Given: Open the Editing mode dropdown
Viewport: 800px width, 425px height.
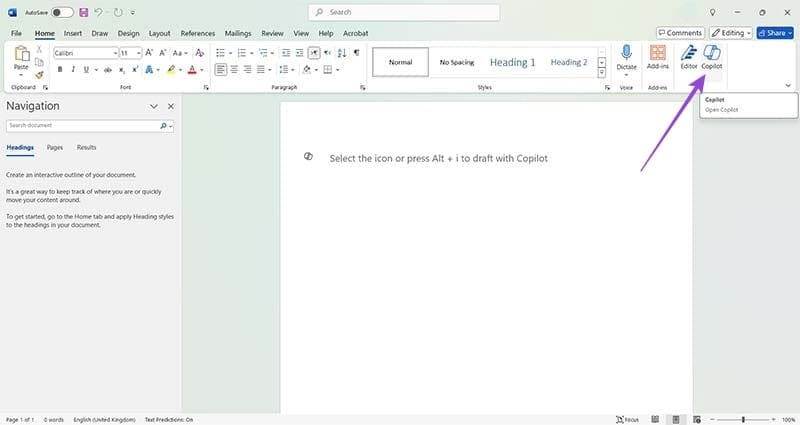Looking at the screenshot, I should point(731,33).
